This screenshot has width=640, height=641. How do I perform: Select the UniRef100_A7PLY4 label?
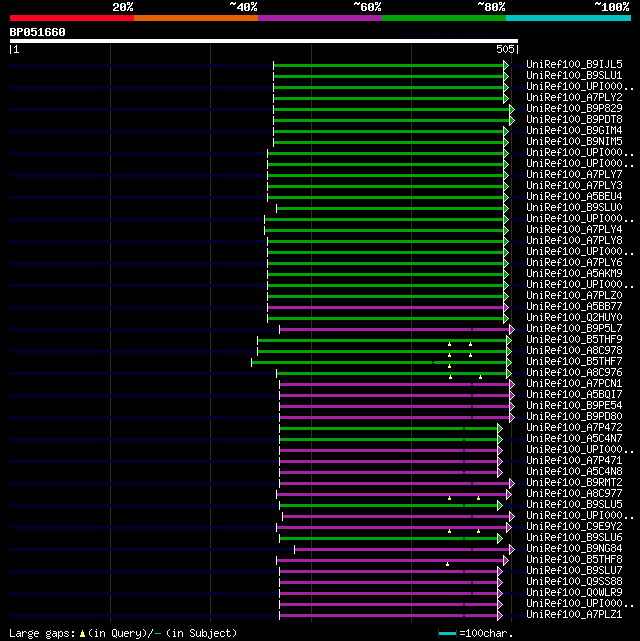click(574, 229)
